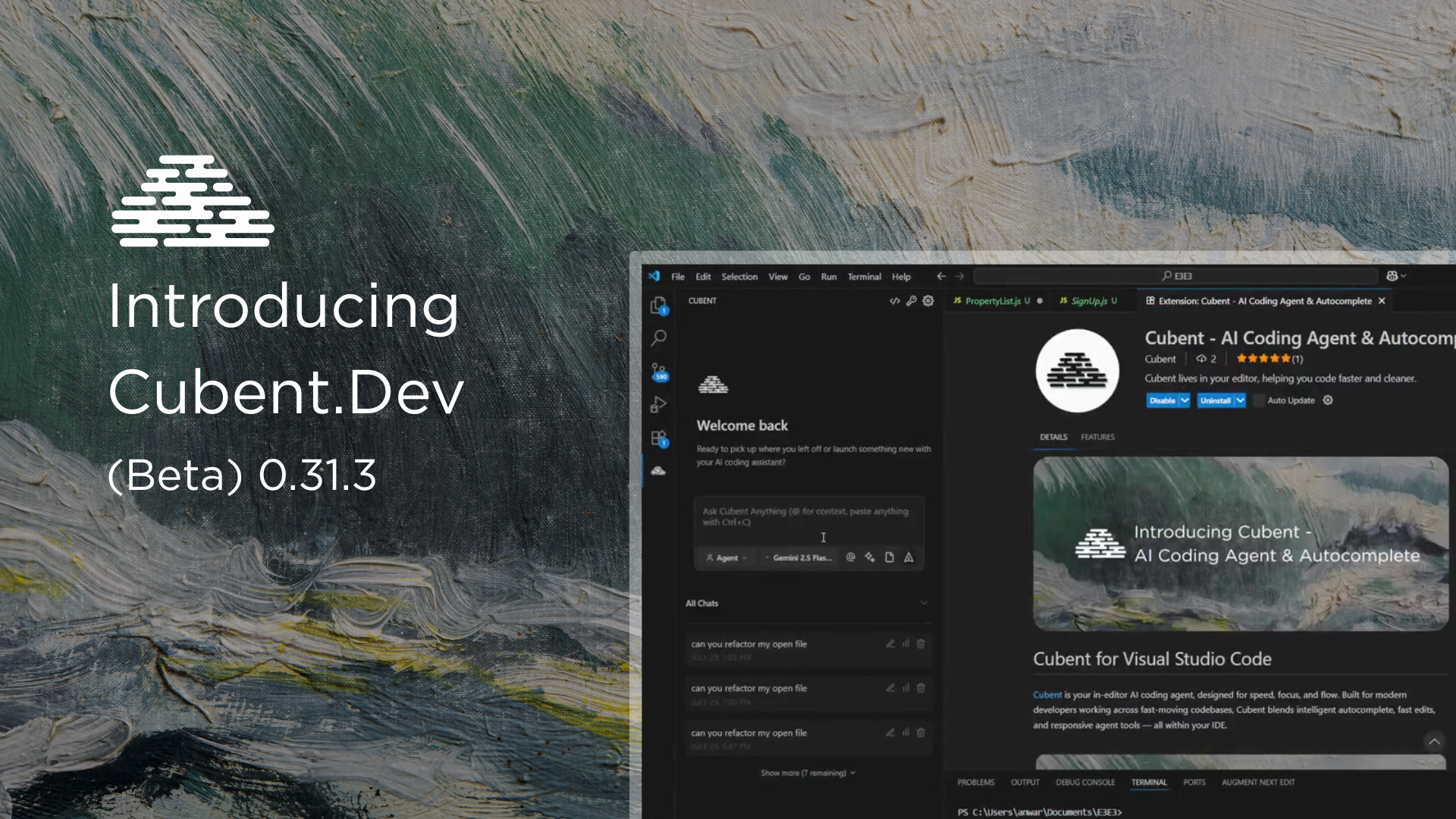Open the Gemini 2.5 Flash model dropdown

click(799, 557)
